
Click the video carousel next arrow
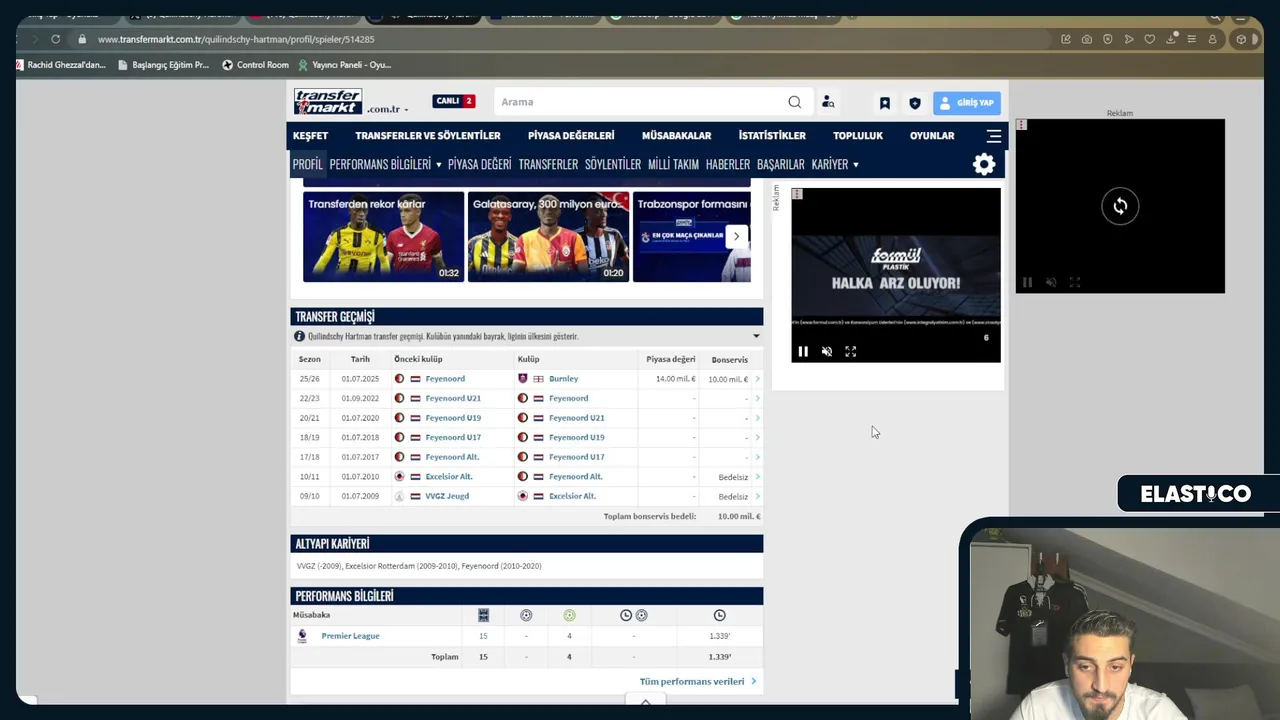736,237
